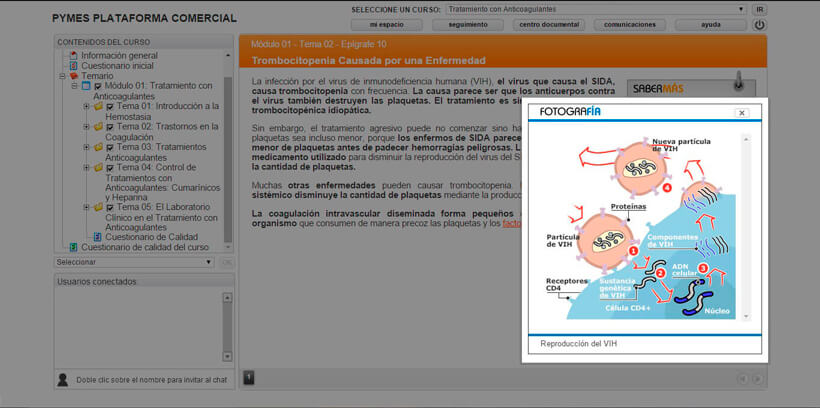The width and height of the screenshot is (820, 408).
Task: Click the red Temario book icon
Action: coord(74,76)
